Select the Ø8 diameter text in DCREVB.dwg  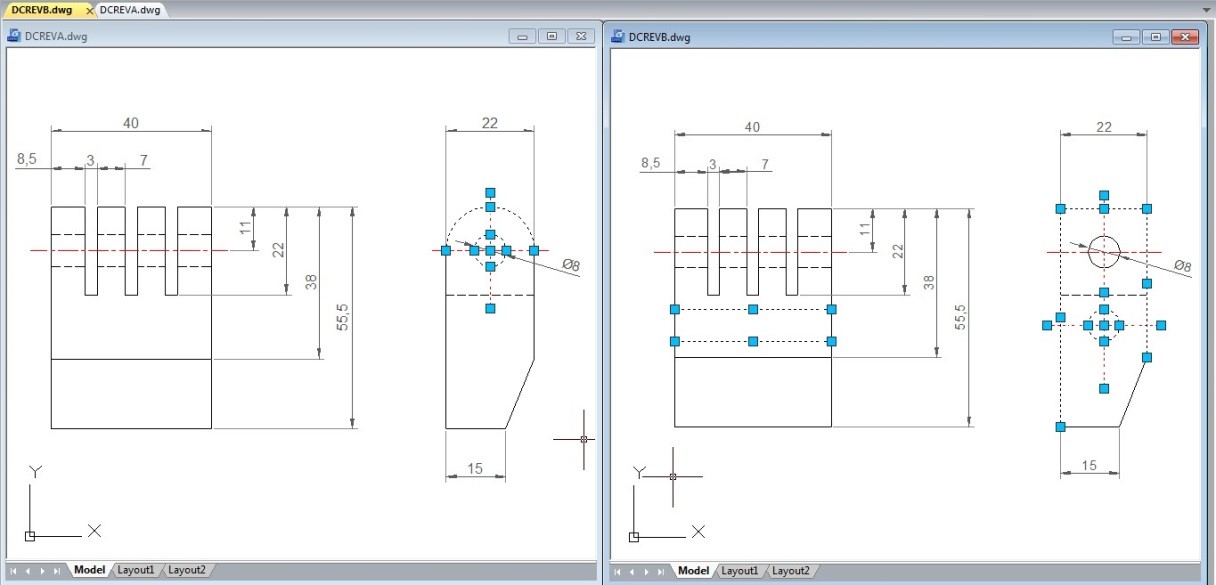point(1181,265)
